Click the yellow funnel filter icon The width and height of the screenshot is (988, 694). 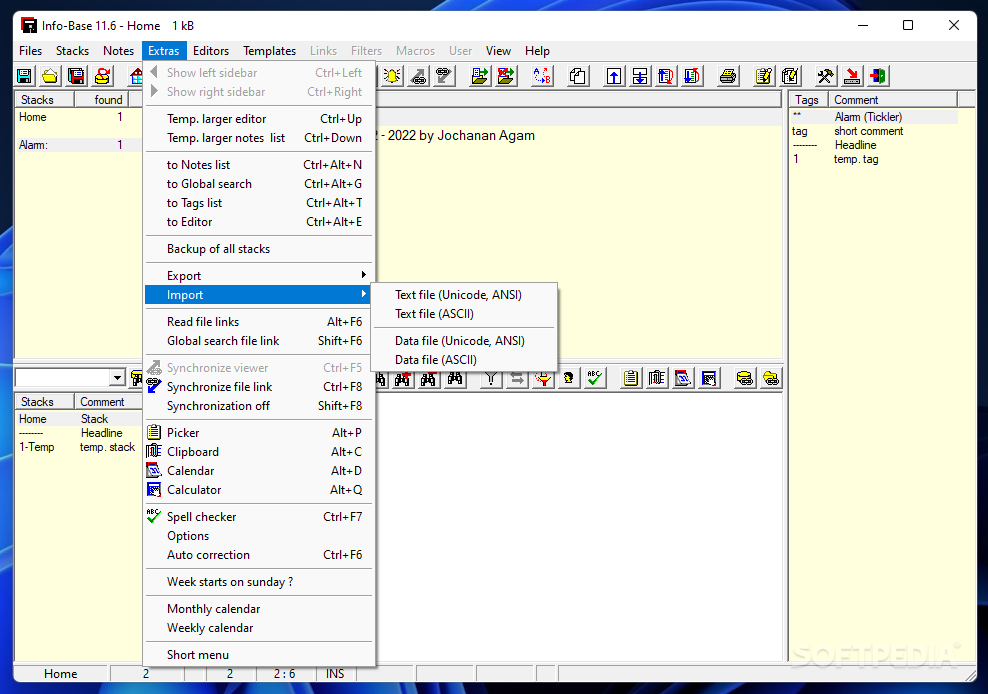click(543, 378)
